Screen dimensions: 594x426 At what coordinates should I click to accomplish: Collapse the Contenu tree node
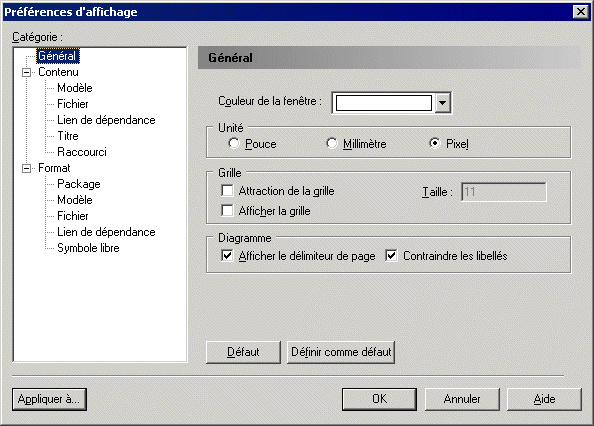[27, 72]
